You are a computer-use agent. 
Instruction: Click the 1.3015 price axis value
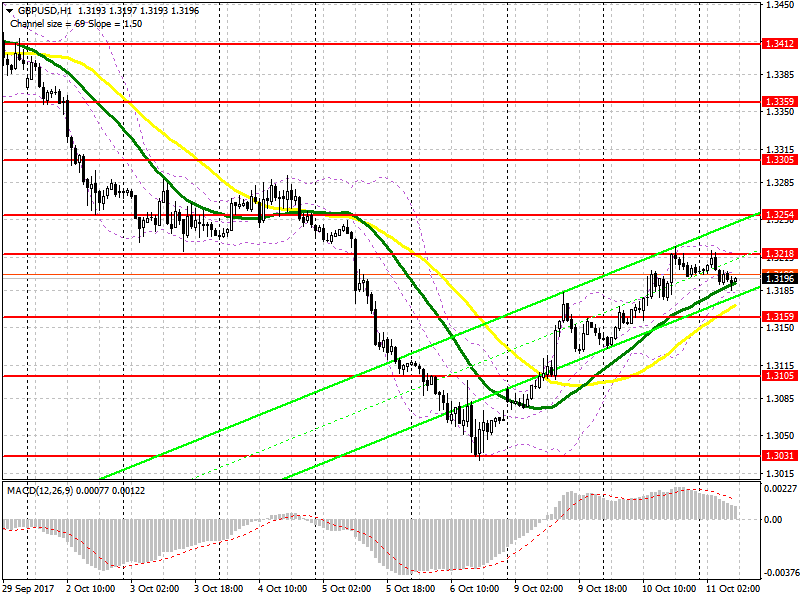coord(781,473)
